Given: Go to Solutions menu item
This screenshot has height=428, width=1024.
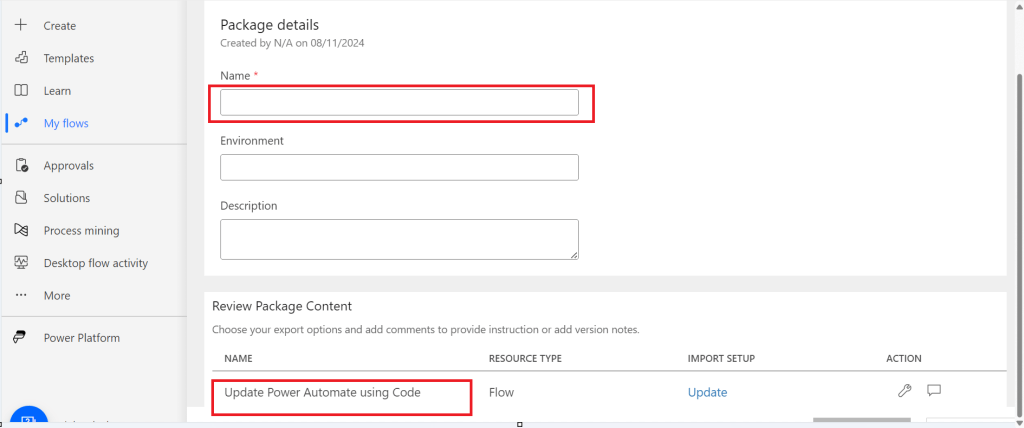Looking at the screenshot, I should [x=67, y=198].
